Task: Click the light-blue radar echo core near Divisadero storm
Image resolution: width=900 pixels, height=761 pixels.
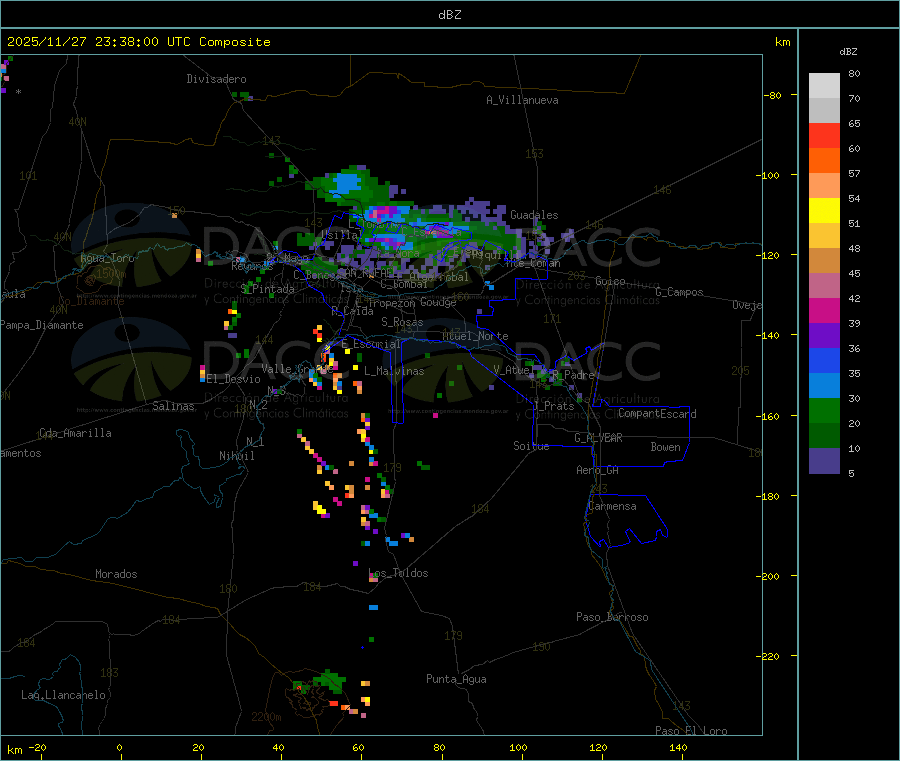Action: coord(347,183)
